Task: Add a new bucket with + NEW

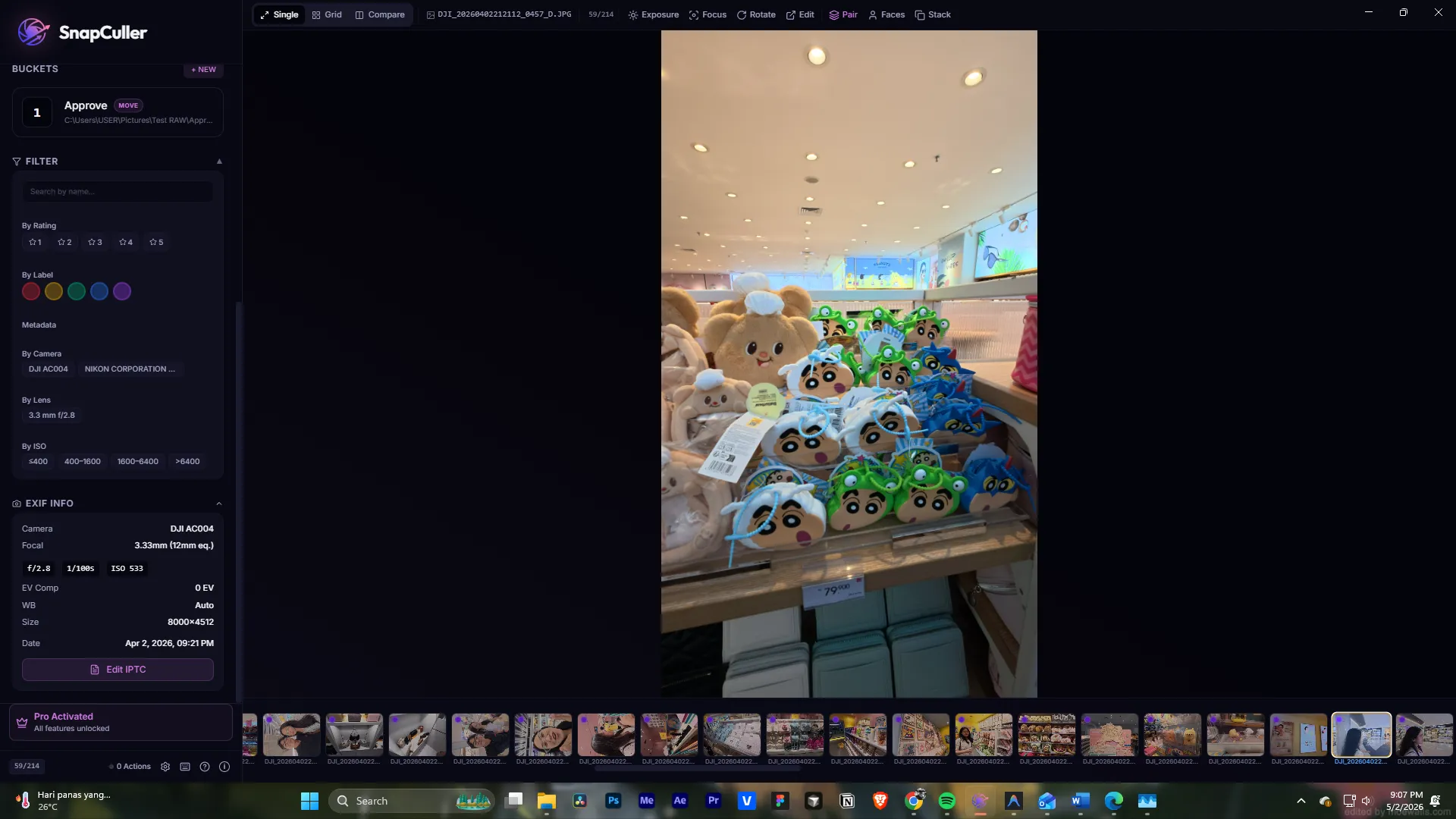Action: pyautogui.click(x=203, y=70)
